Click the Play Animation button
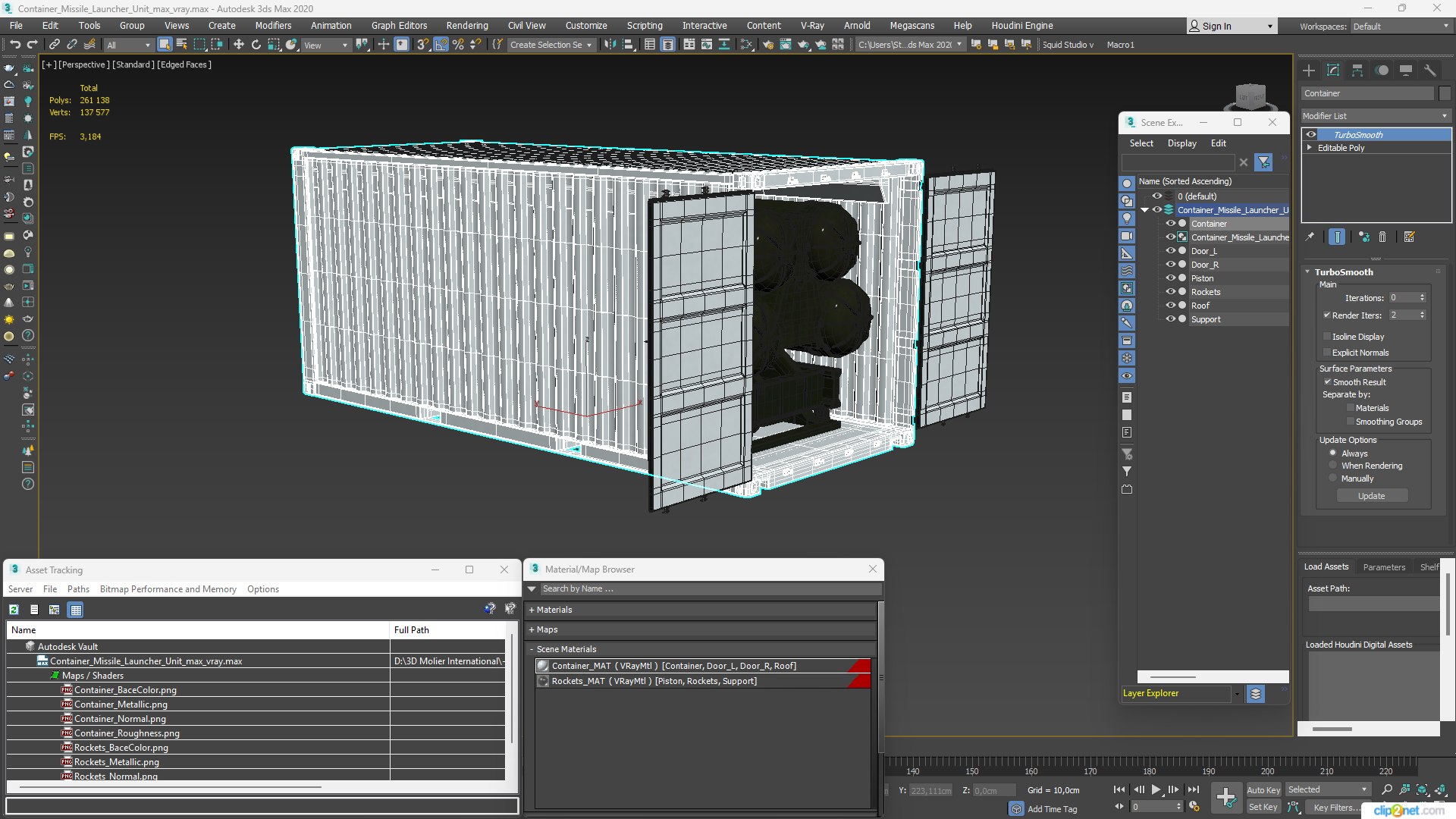The image size is (1456, 819). 1156,789
